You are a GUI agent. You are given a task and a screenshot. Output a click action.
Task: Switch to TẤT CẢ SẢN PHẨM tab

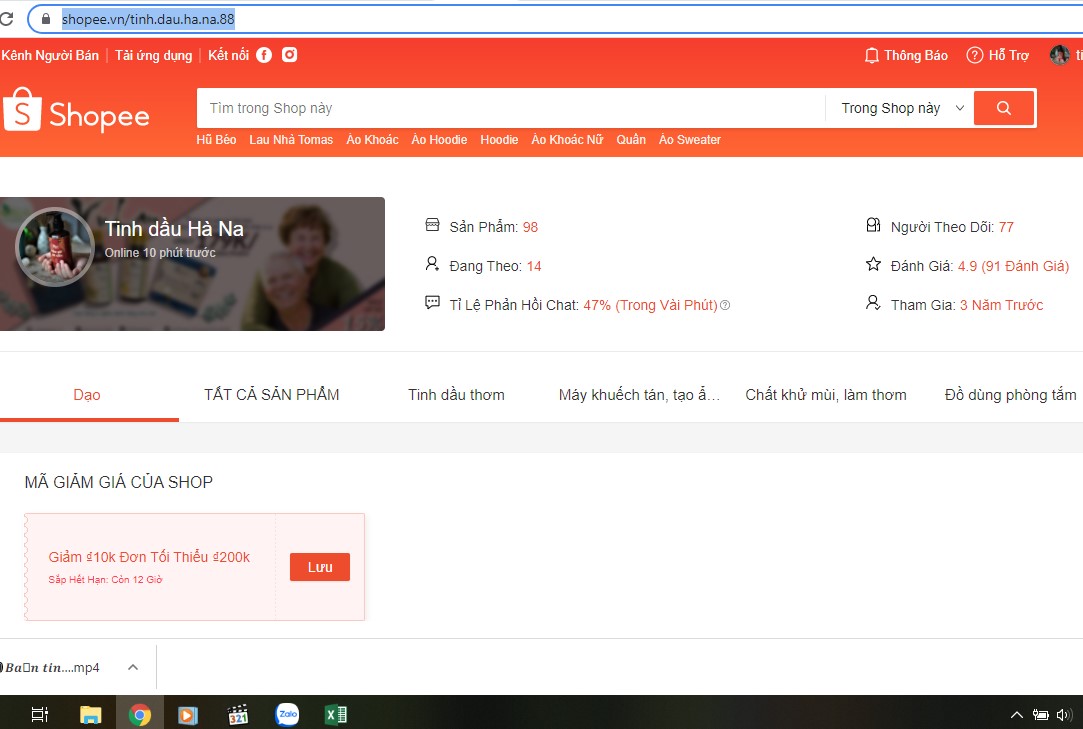coord(271,395)
